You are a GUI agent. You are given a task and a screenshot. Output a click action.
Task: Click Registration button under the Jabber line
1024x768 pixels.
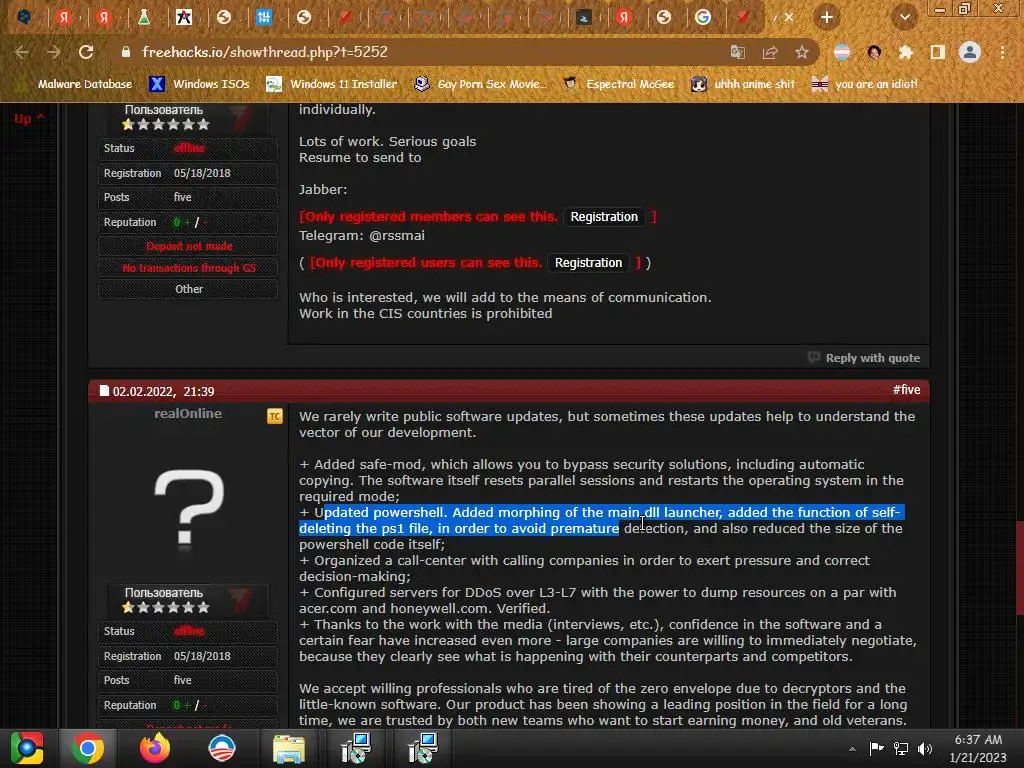coord(604,217)
